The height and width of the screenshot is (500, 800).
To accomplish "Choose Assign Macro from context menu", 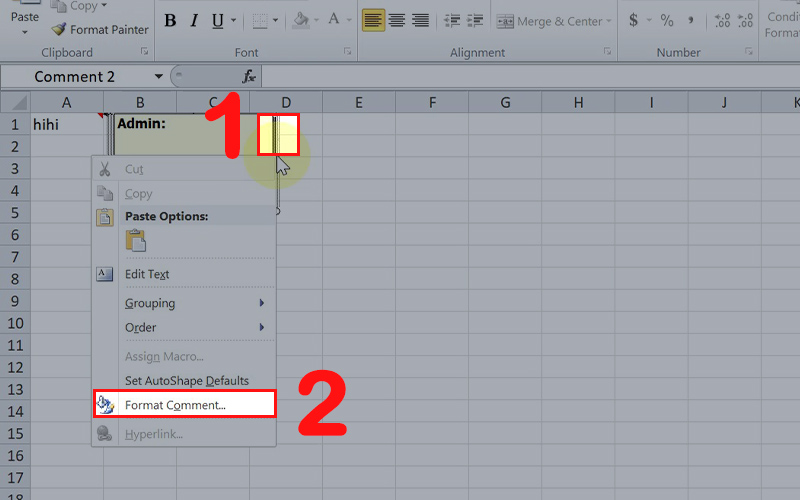I will point(184,357).
